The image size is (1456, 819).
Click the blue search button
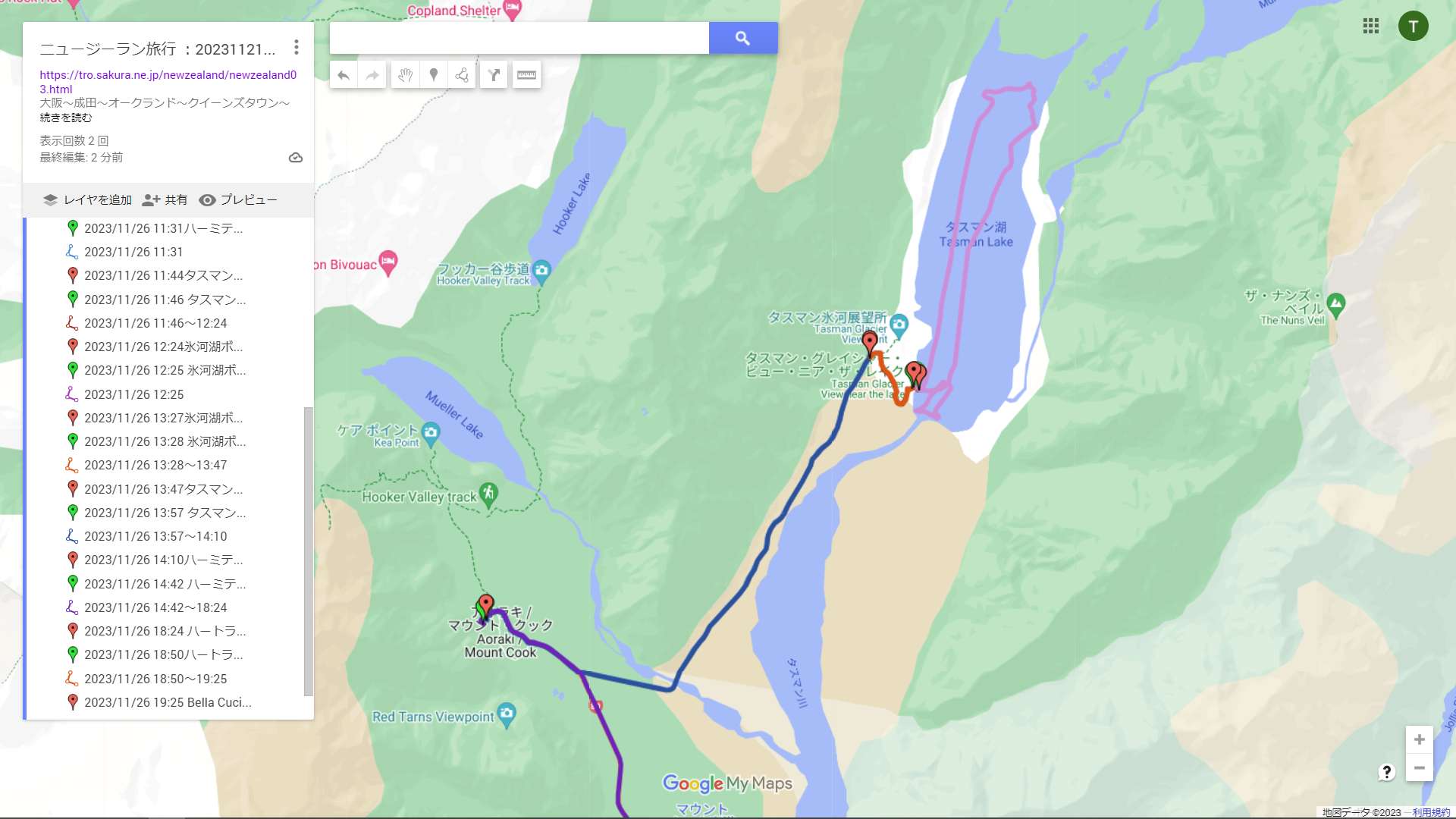tap(743, 38)
